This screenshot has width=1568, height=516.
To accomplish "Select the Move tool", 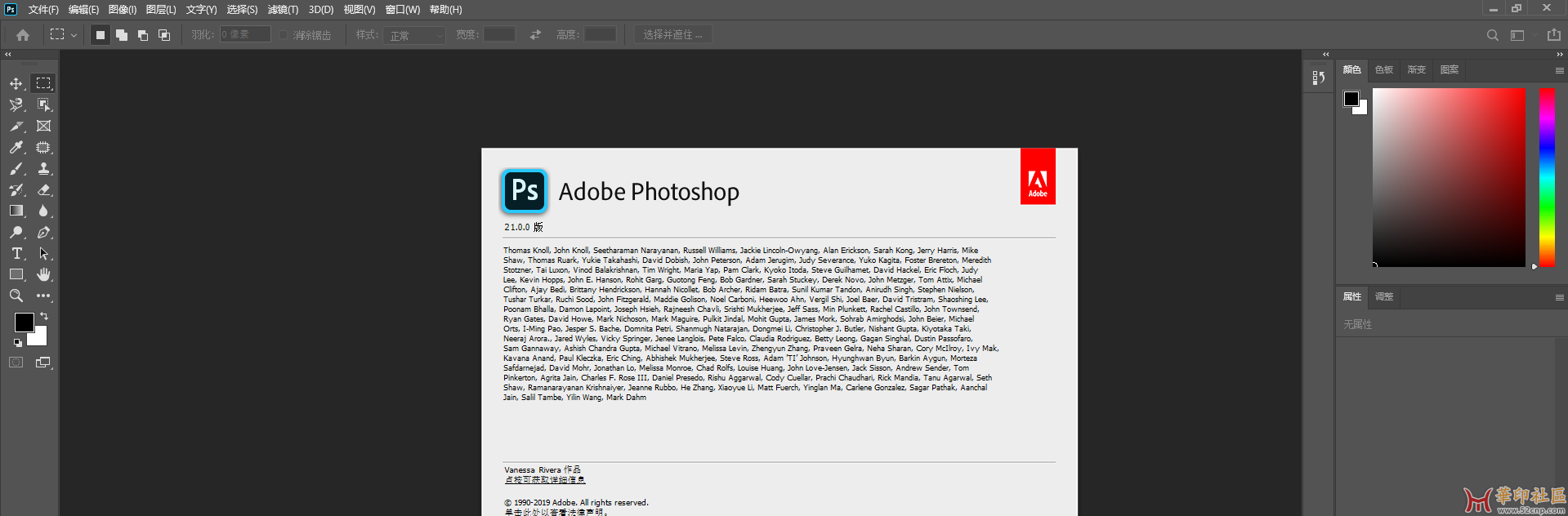I will click(x=16, y=83).
